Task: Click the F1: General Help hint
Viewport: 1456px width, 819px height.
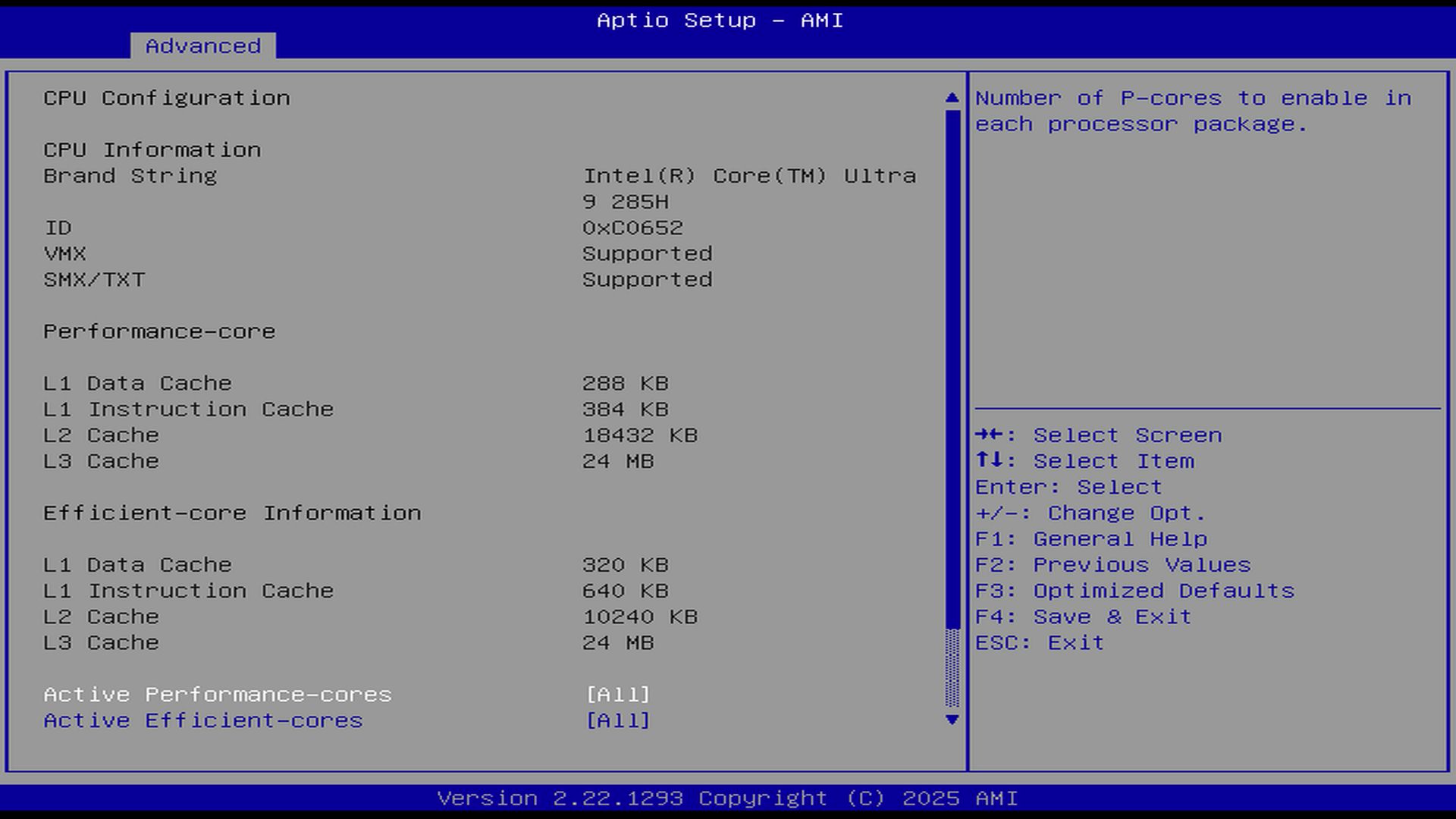Action: click(x=1090, y=539)
